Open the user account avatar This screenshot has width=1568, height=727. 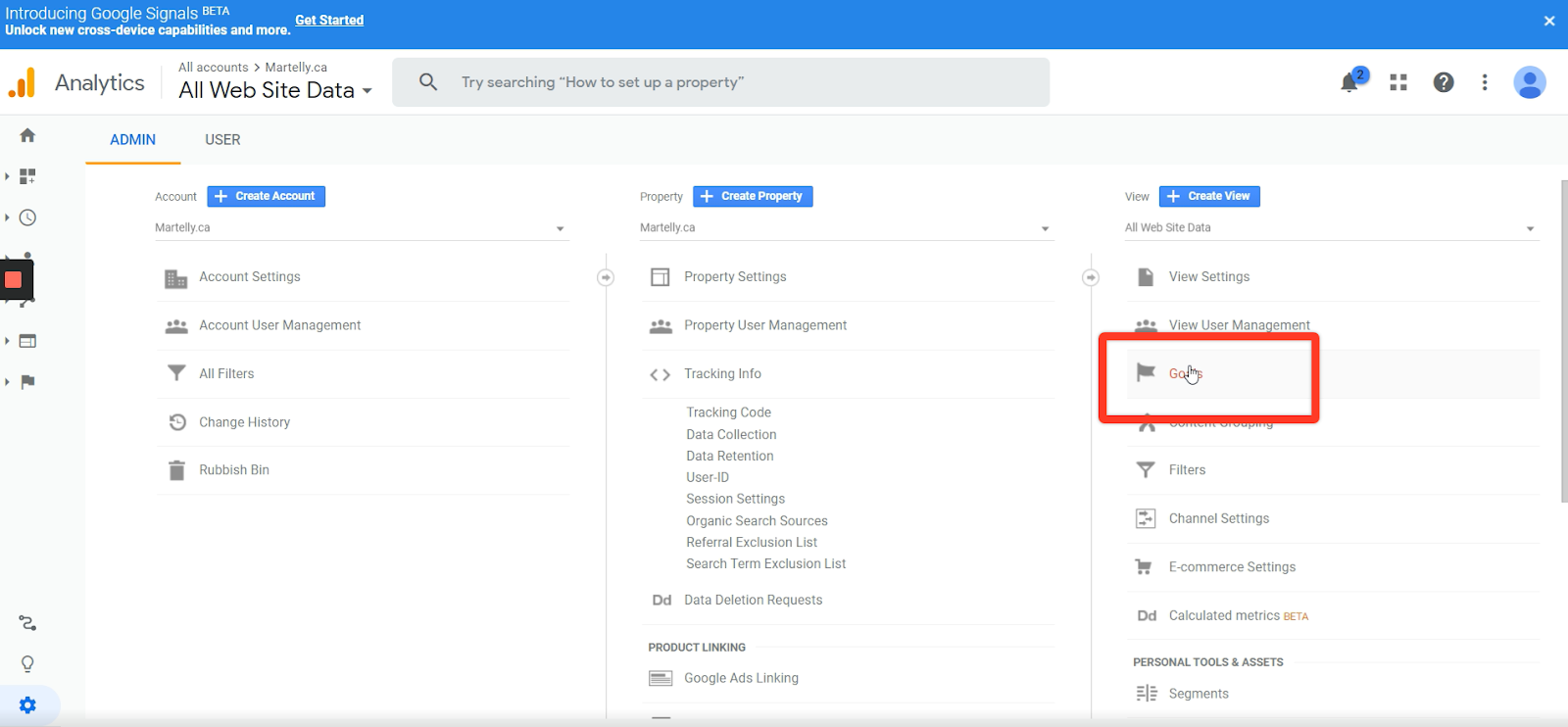coord(1530,82)
